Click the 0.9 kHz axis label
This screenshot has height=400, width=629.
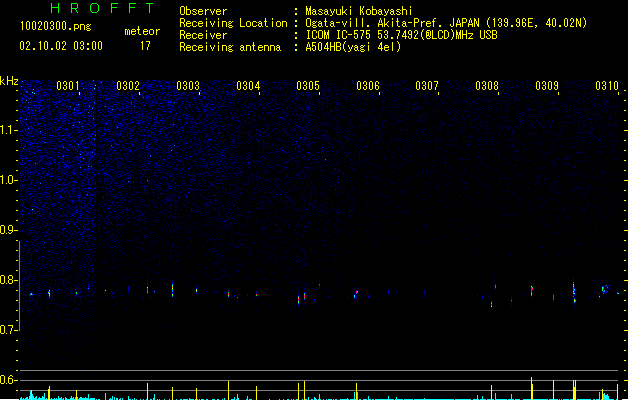[x=8, y=230]
